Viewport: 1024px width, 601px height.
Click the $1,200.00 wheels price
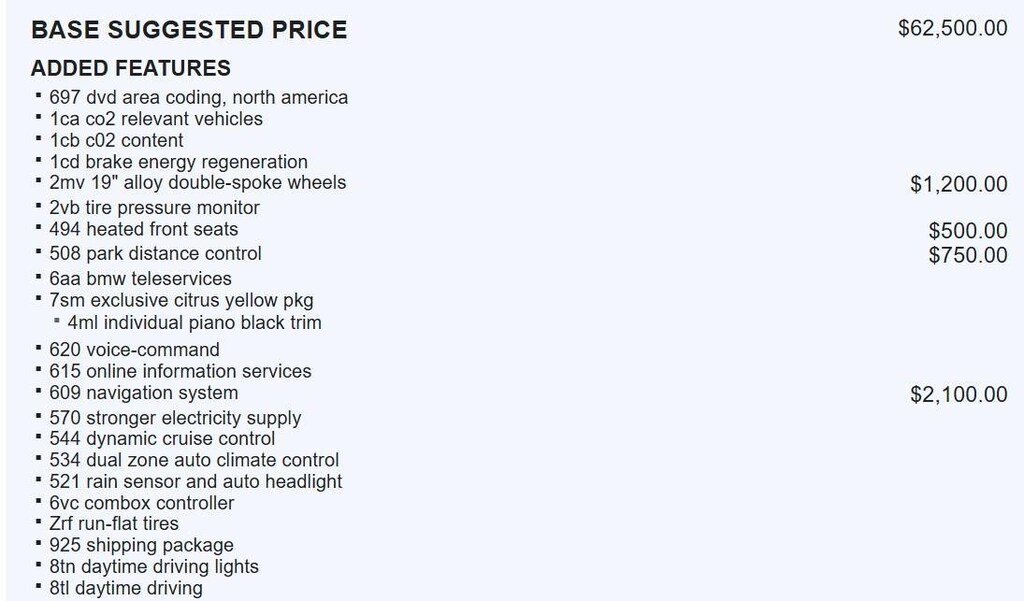pyautogui.click(x=958, y=184)
